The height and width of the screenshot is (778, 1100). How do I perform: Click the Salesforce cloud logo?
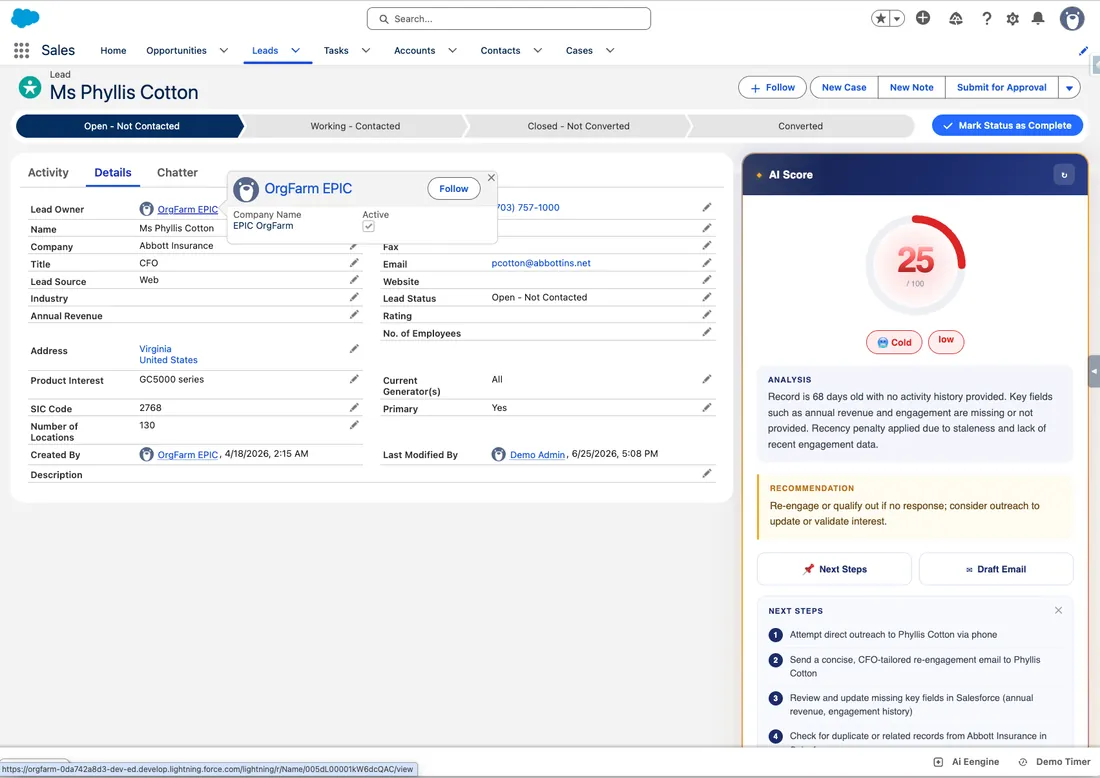(25, 18)
